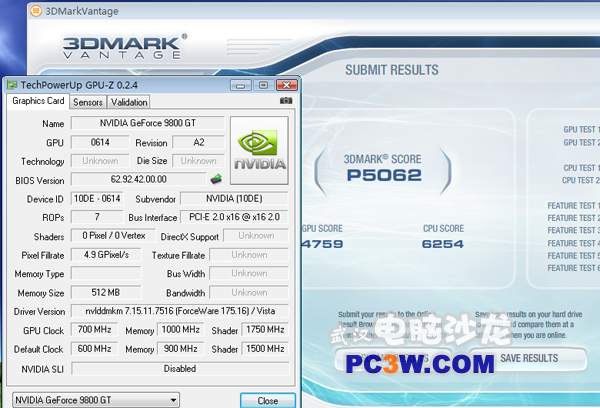
Task: Click the current Memory clock 1000 MHz
Action: click(x=180, y=330)
